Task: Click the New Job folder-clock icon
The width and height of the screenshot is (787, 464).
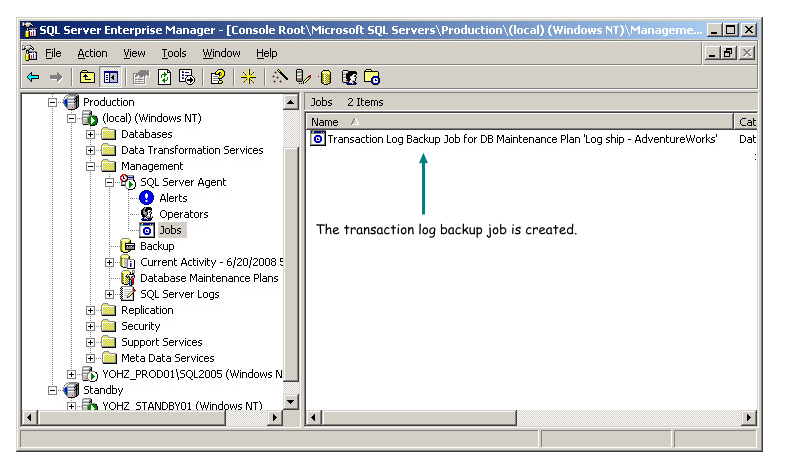Action: click(x=372, y=77)
